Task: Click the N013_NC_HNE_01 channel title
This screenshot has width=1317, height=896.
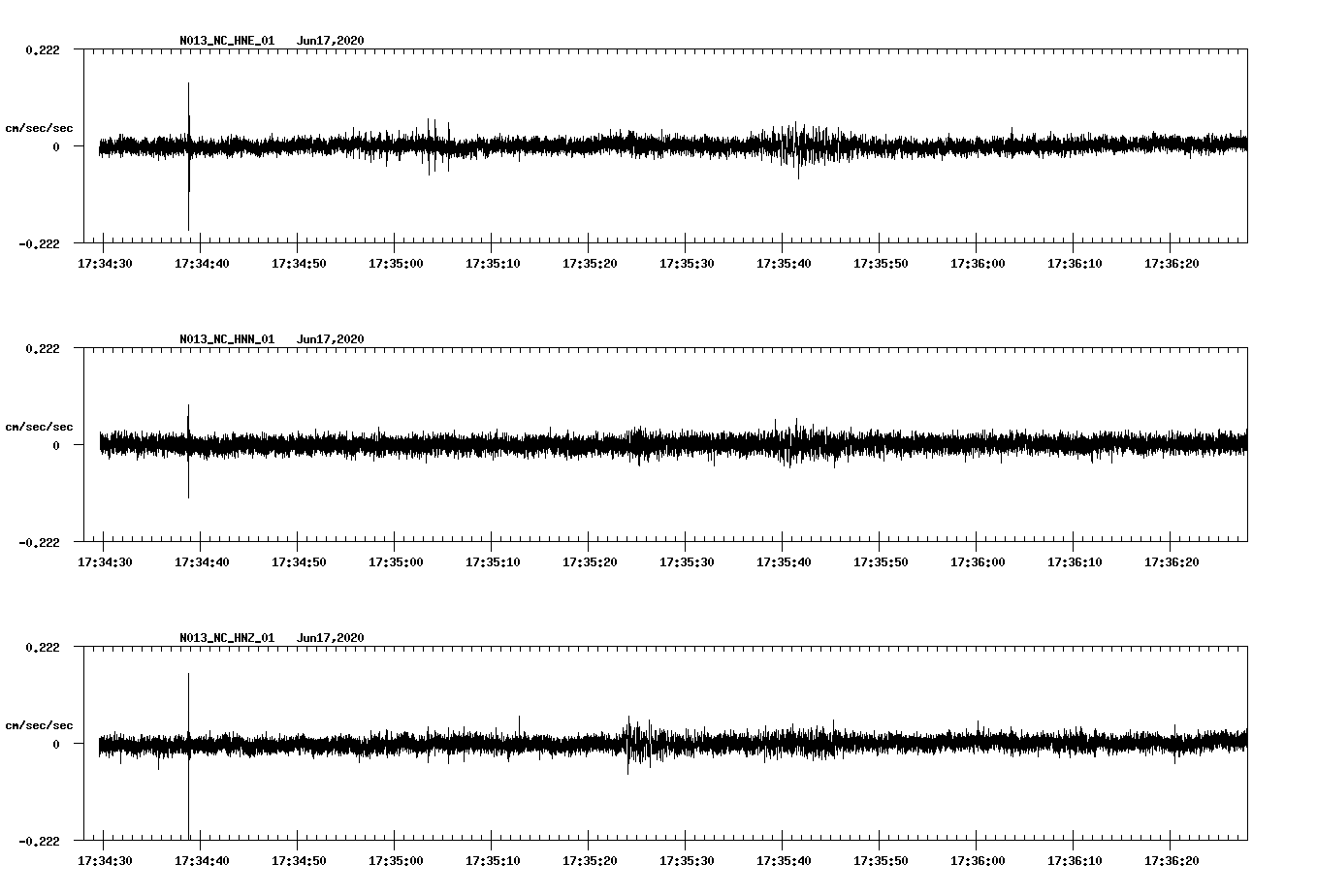Action: 227,41
